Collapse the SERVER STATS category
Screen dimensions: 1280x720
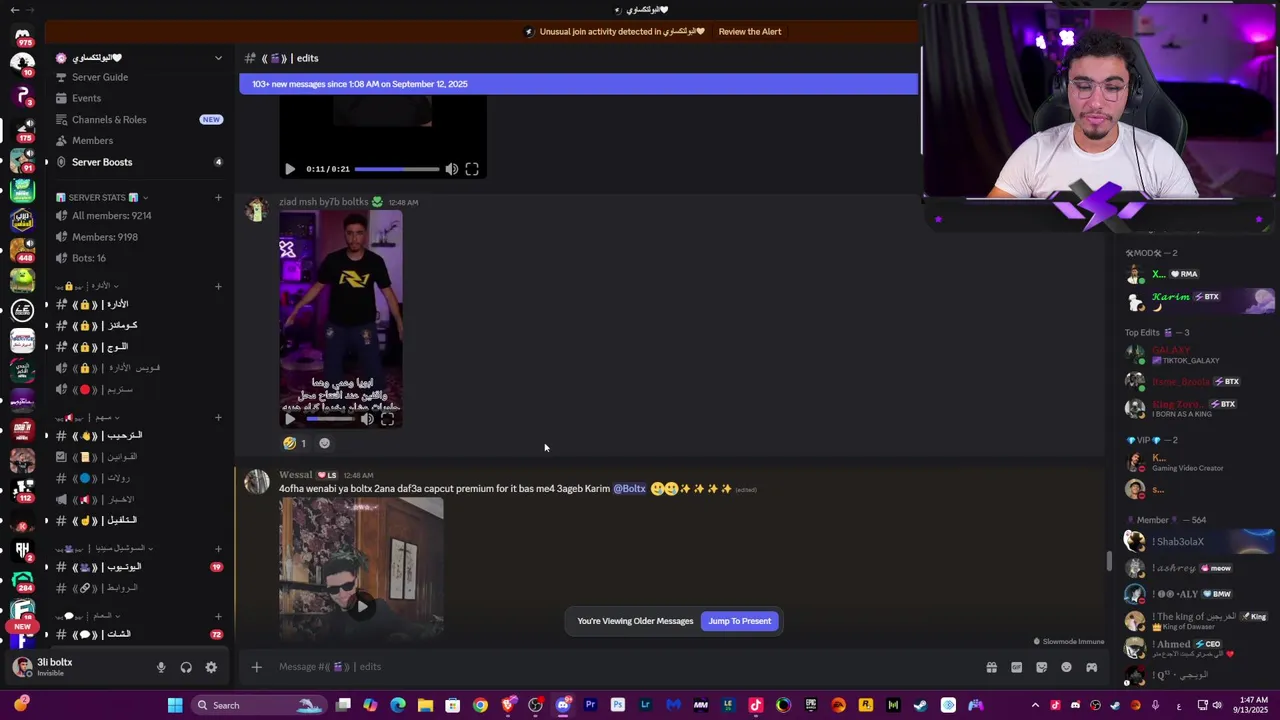pos(102,197)
